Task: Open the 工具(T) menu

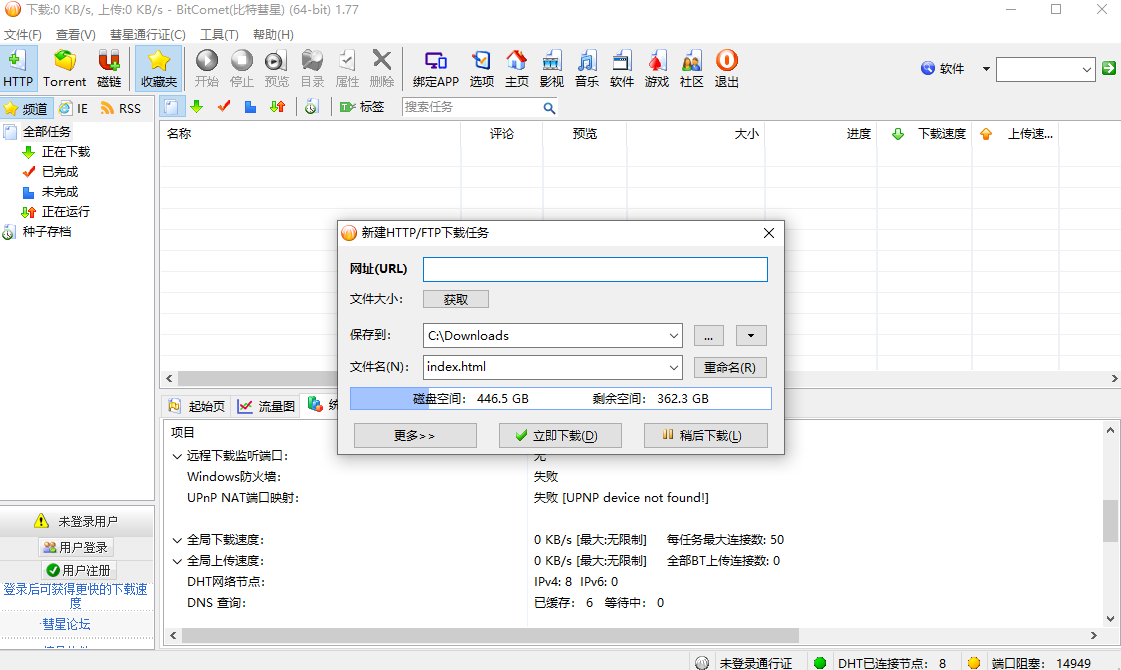Action: tap(219, 34)
